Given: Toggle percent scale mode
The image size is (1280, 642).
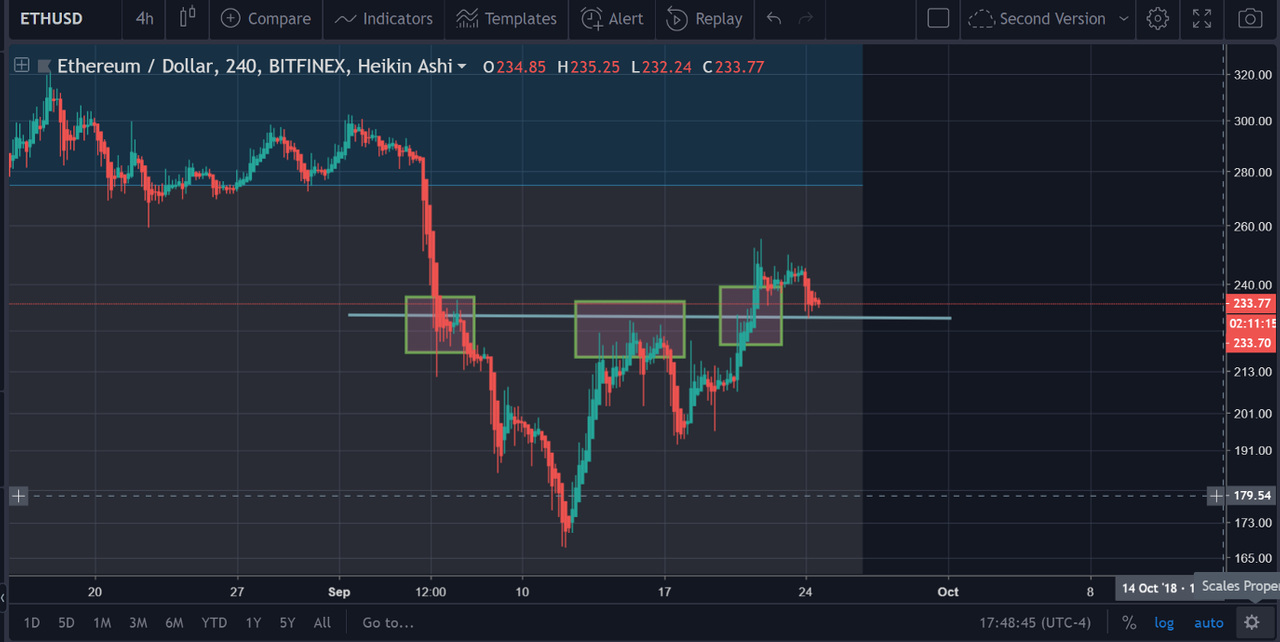Looking at the screenshot, I should 1129,622.
